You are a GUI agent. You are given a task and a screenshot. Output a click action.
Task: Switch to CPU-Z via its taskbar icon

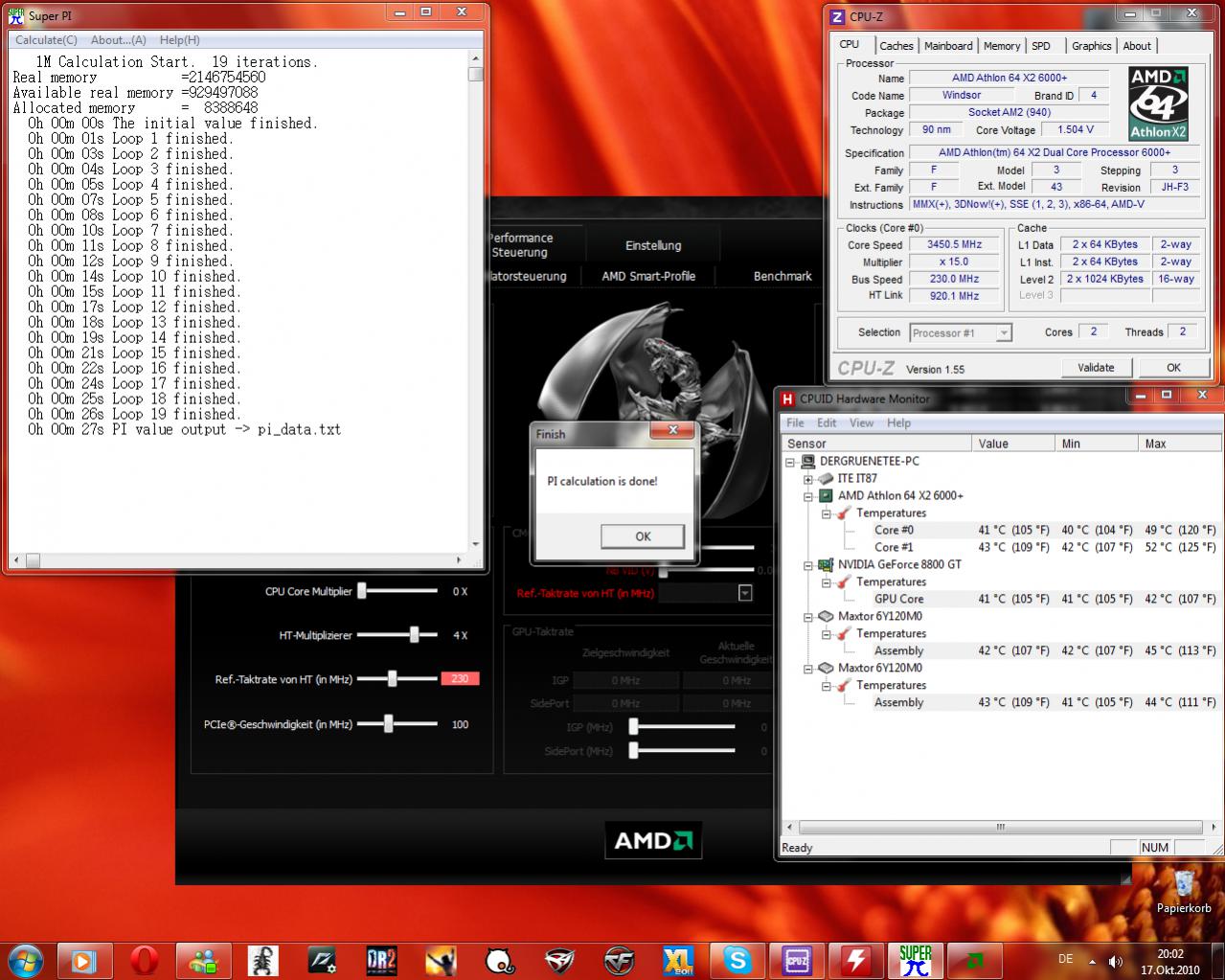coord(797,960)
